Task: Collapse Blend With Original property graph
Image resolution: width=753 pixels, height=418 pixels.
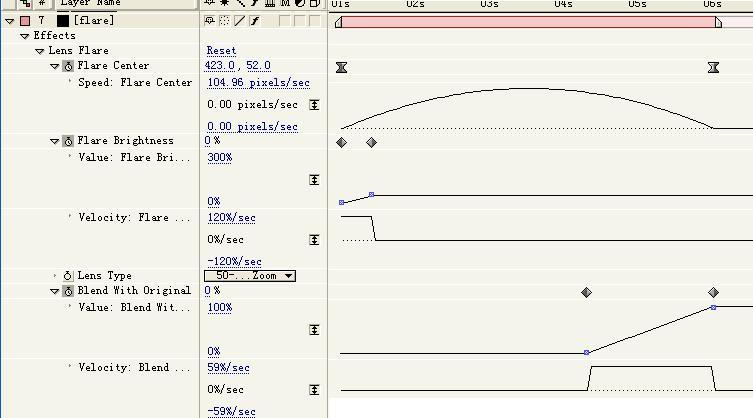Action: point(54,291)
